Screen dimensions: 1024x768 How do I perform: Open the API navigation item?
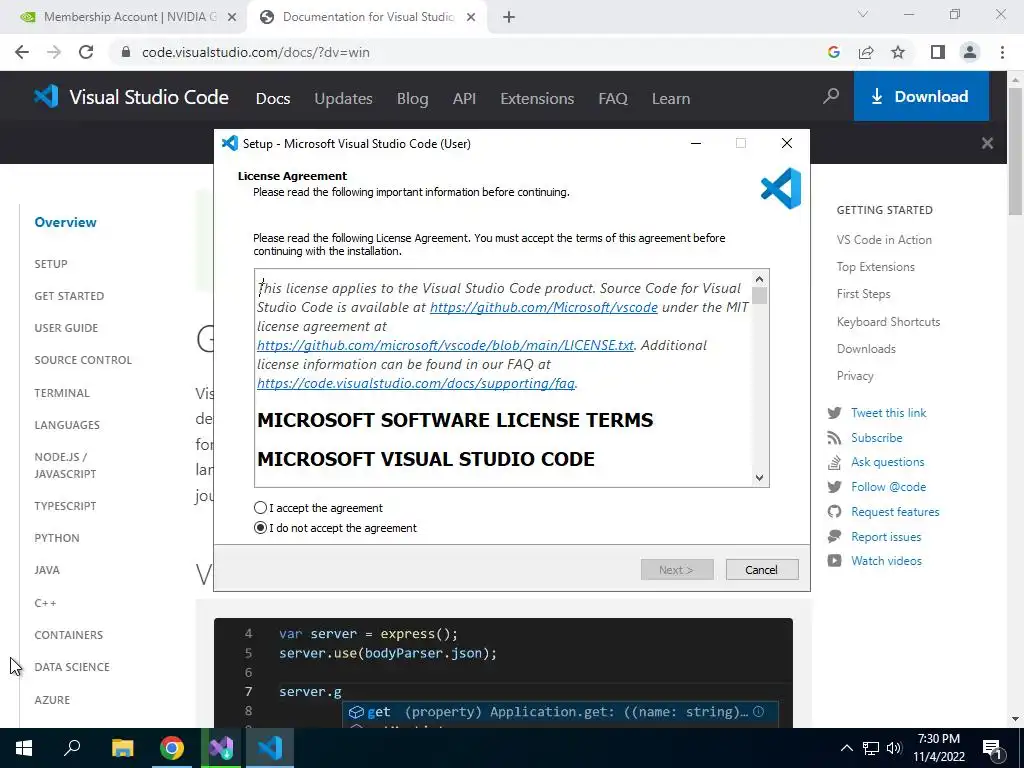coord(464,99)
